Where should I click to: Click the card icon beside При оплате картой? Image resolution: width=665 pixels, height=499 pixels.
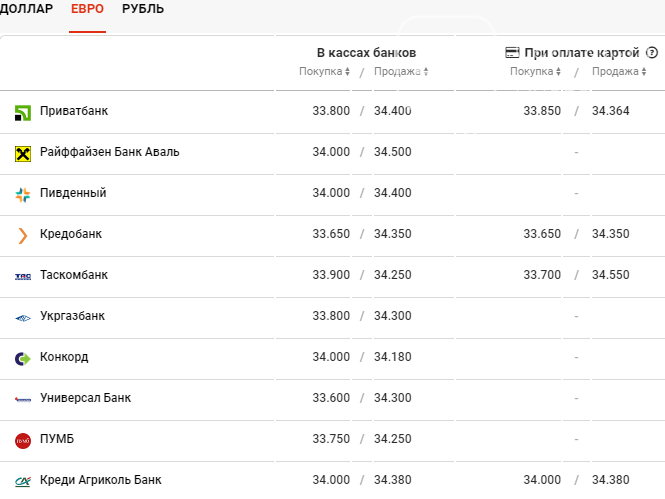point(512,53)
